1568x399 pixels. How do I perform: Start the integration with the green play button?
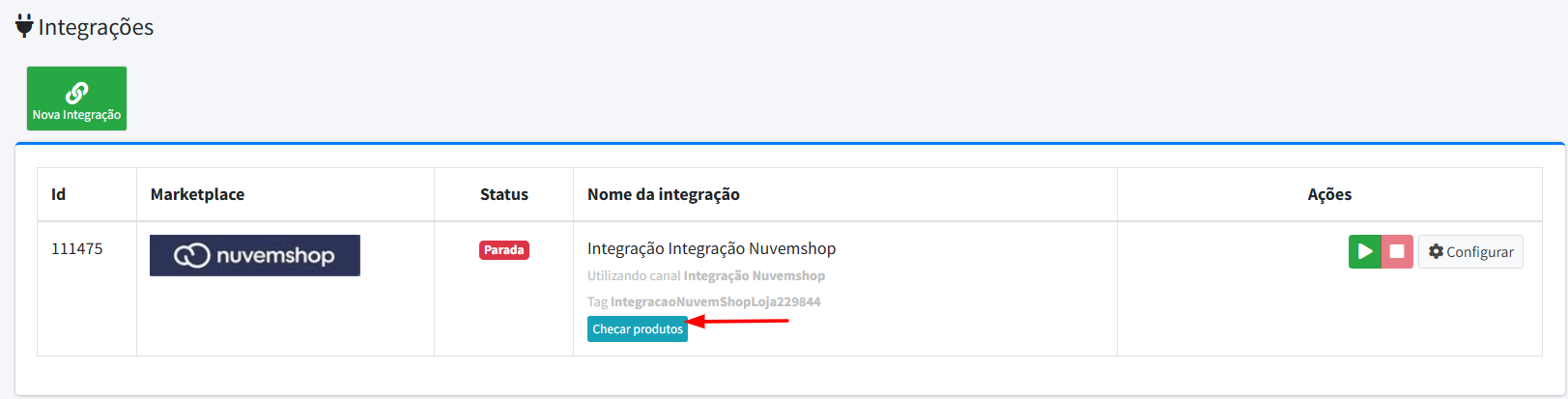coord(1365,251)
